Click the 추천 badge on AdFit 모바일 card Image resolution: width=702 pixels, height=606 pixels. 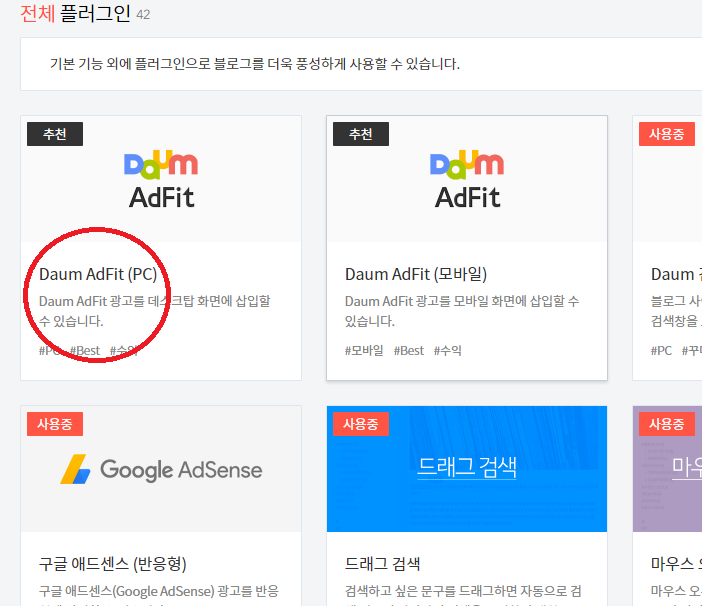coord(361,134)
